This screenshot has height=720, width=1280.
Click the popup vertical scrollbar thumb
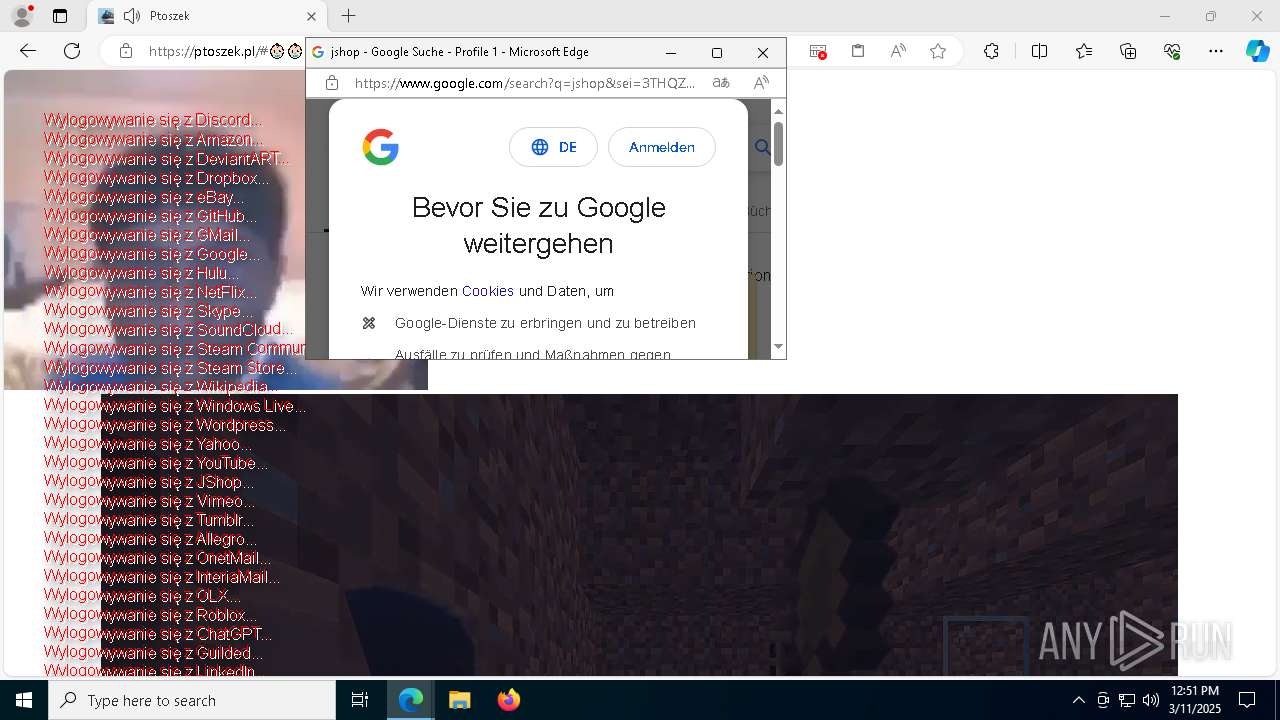tap(778, 143)
